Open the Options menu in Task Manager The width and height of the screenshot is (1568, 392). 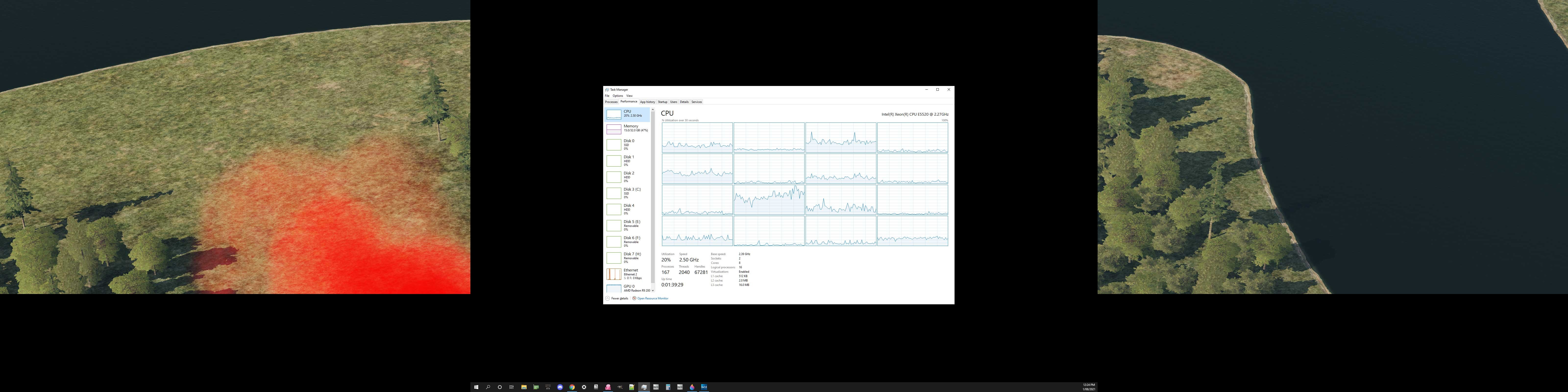point(618,96)
